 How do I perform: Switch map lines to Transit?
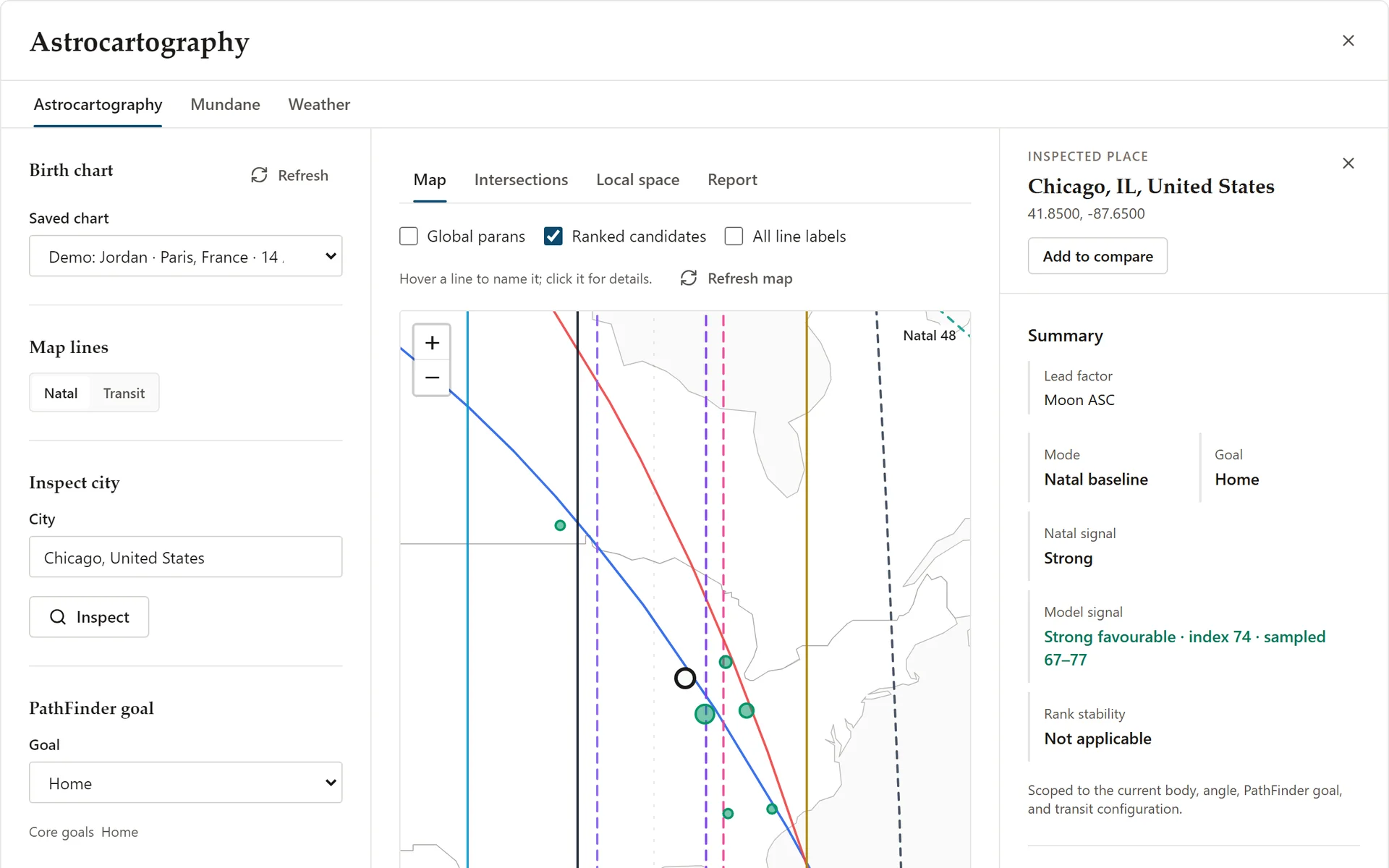pos(124,393)
